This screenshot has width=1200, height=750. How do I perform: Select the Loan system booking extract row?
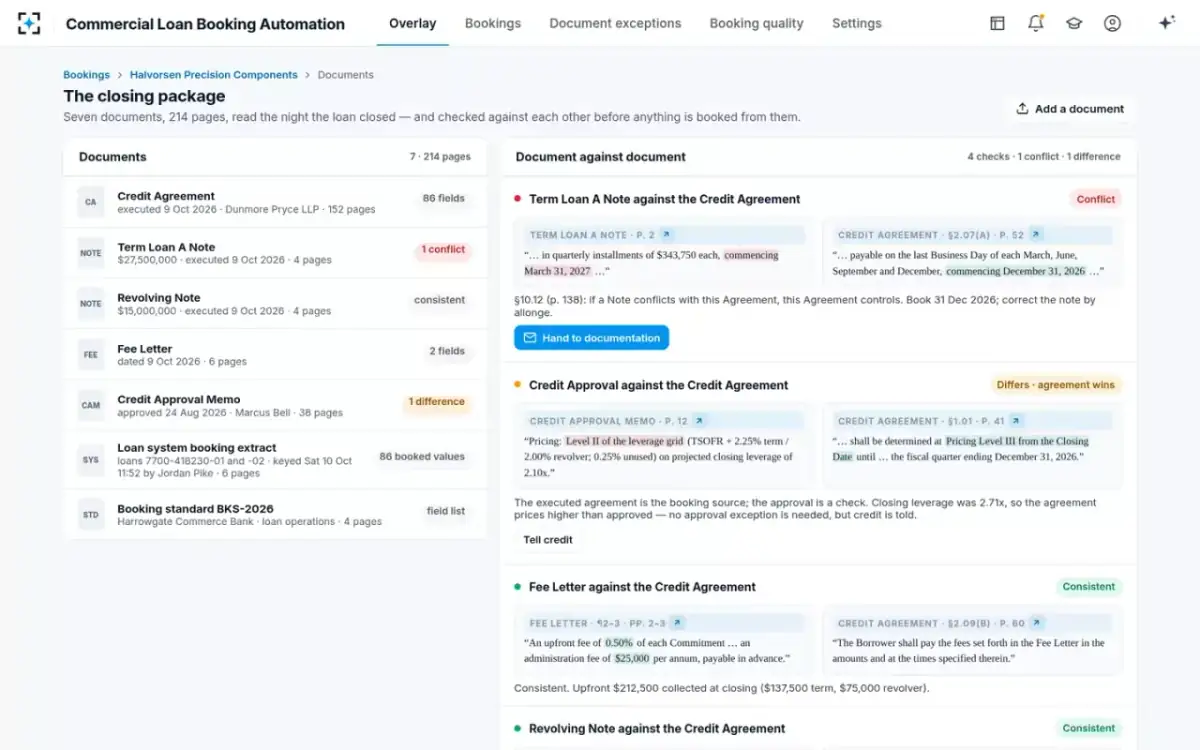(275, 461)
